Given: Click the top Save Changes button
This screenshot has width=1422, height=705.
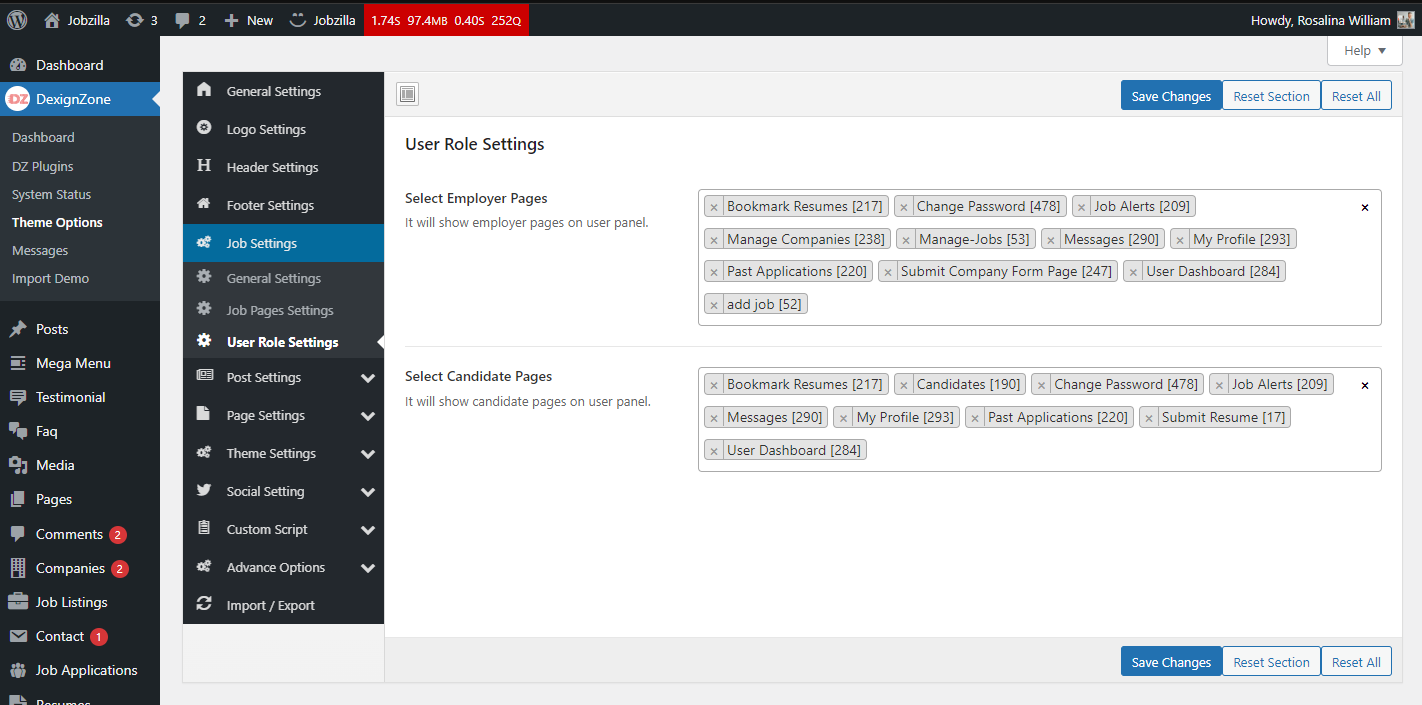Looking at the screenshot, I should (1170, 96).
